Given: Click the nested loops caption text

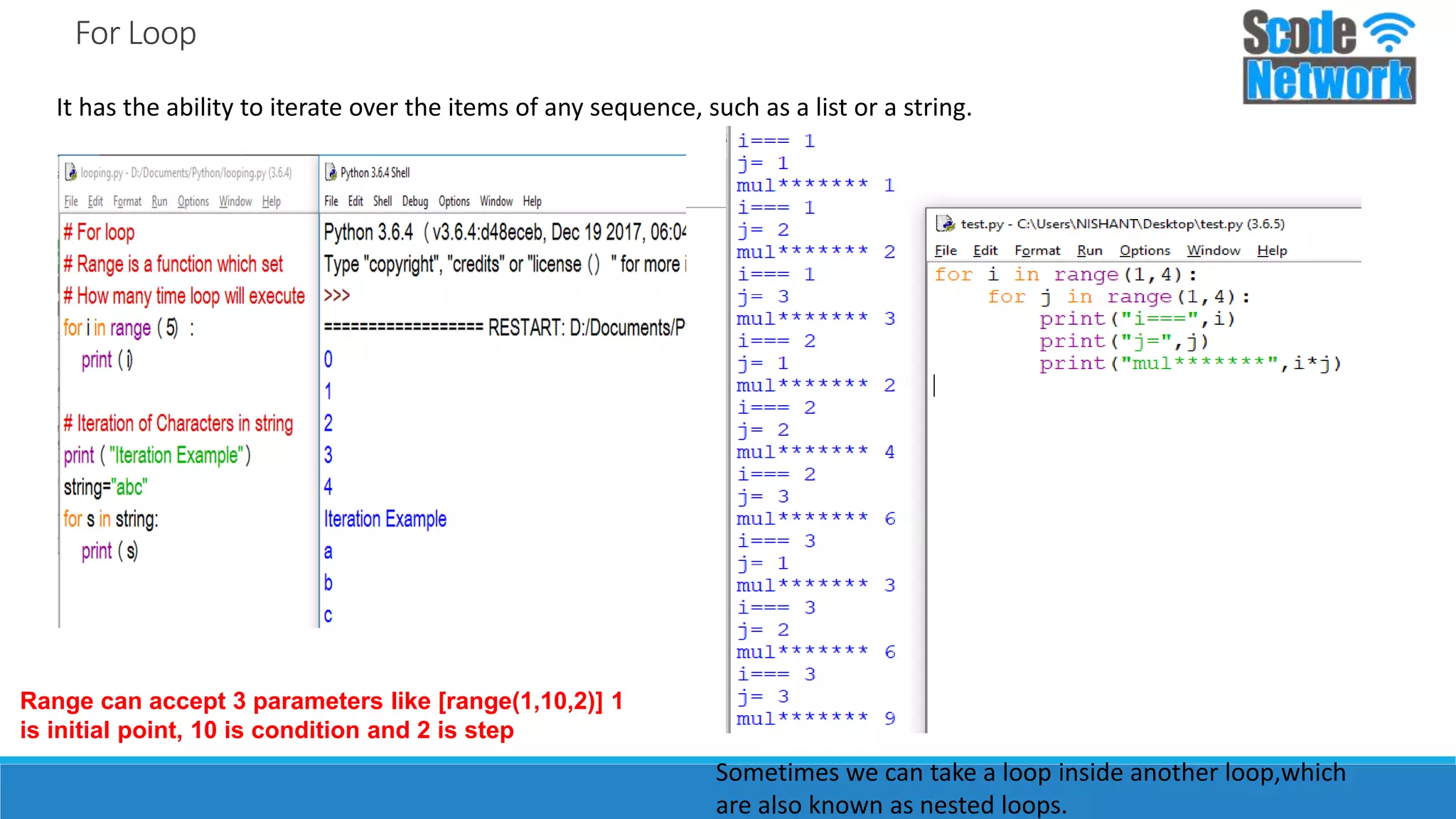Looking at the screenshot, I should (1031, 788).
